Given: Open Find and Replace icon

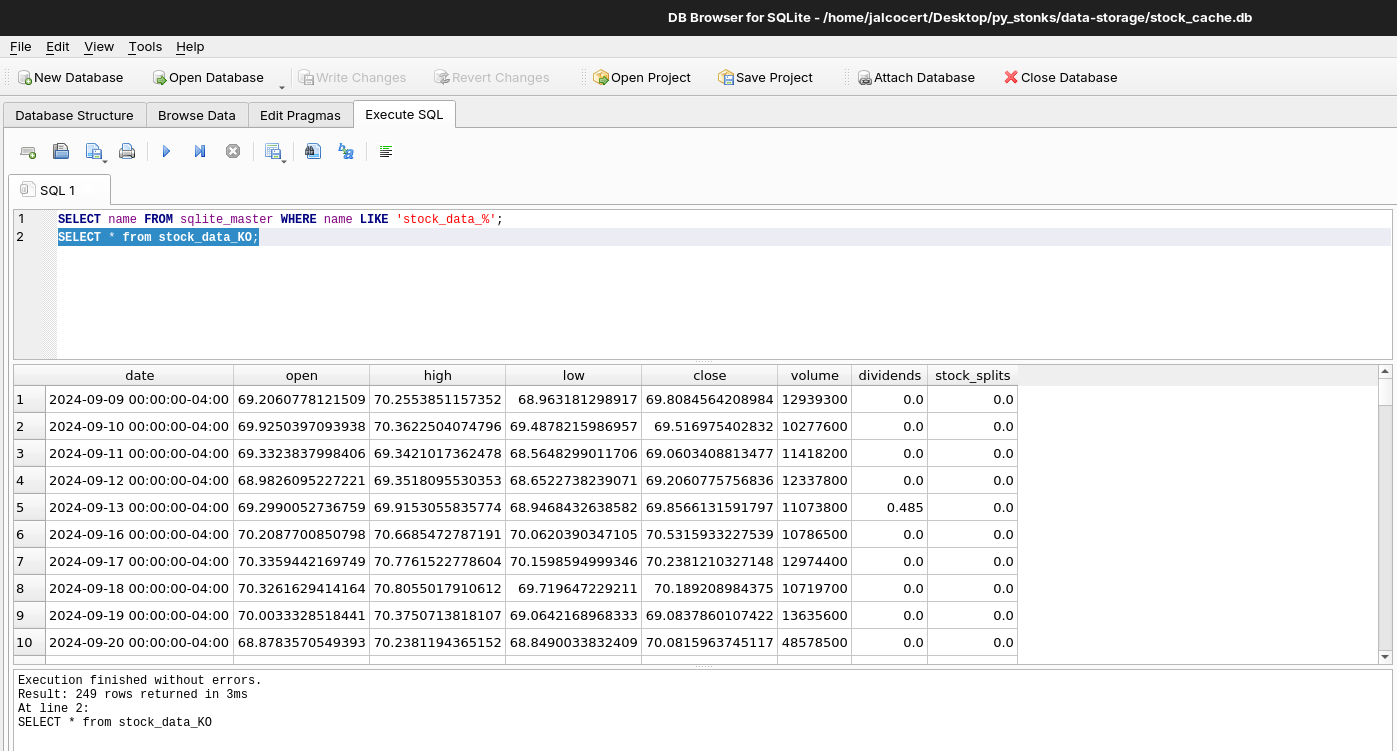Looking at the screenshot, I should 346,152.
